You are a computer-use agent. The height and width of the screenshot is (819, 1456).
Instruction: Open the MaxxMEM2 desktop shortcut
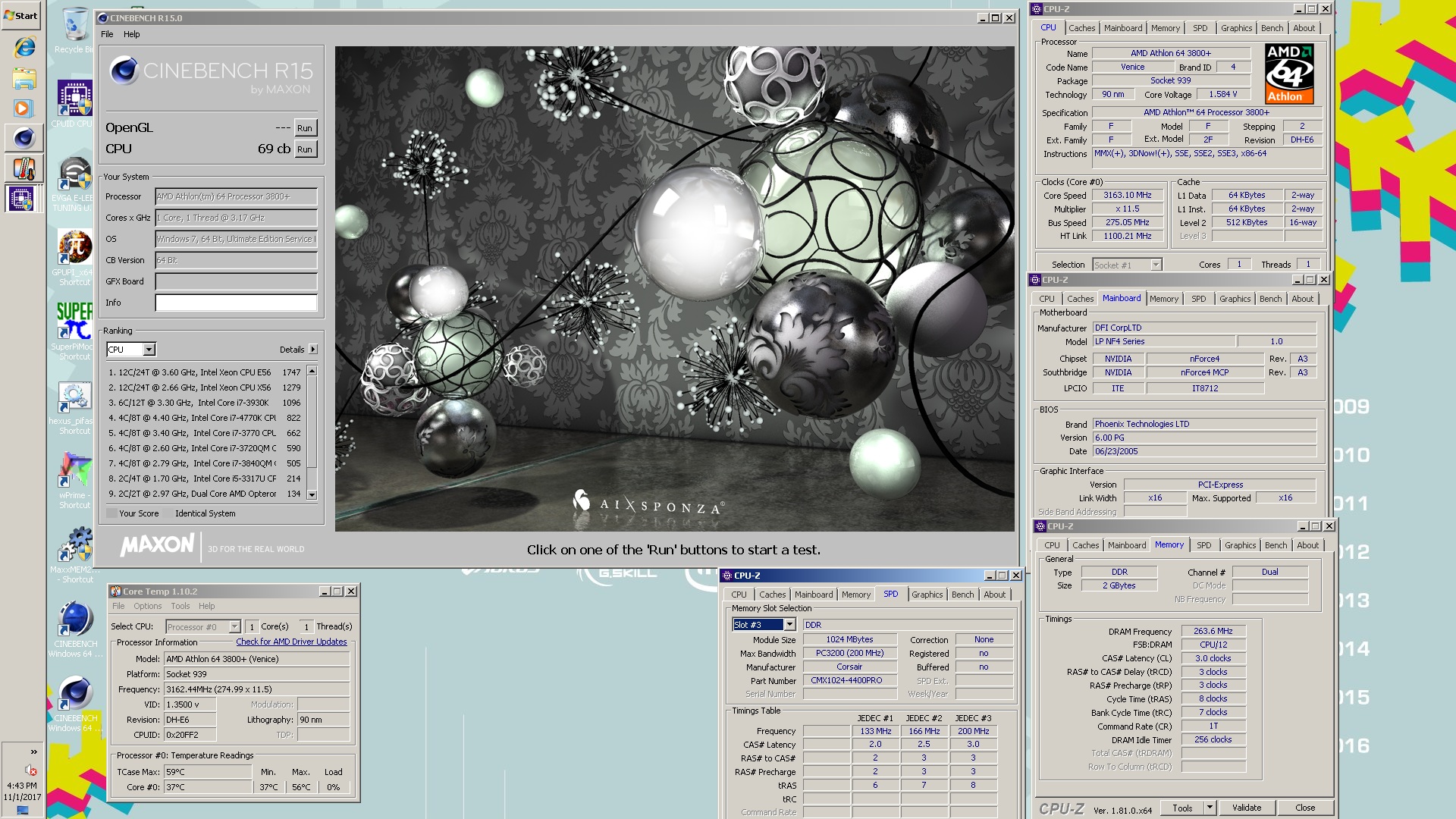74,555
